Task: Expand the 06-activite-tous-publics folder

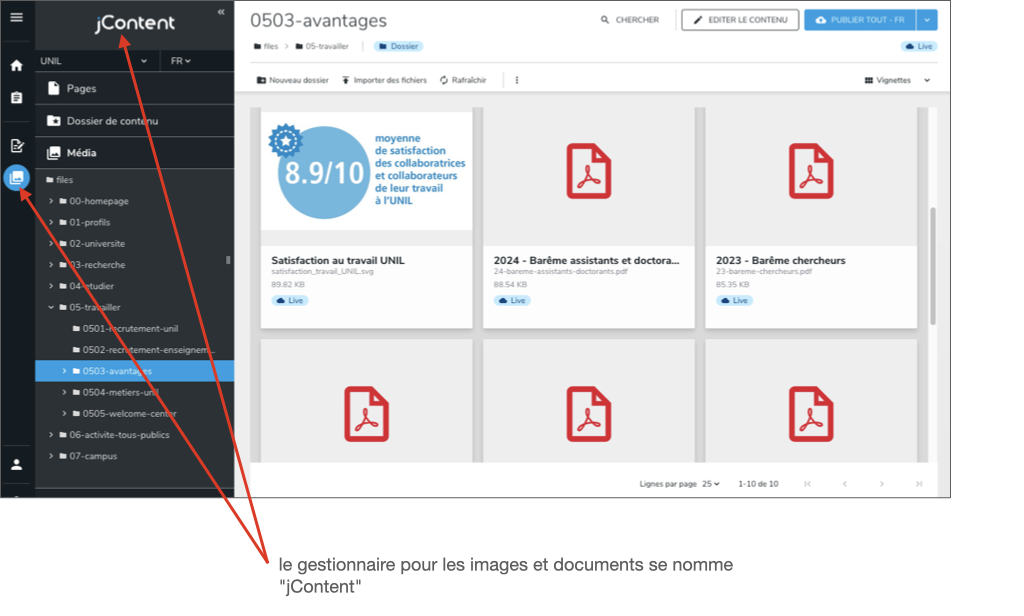Action: (51, 435)
